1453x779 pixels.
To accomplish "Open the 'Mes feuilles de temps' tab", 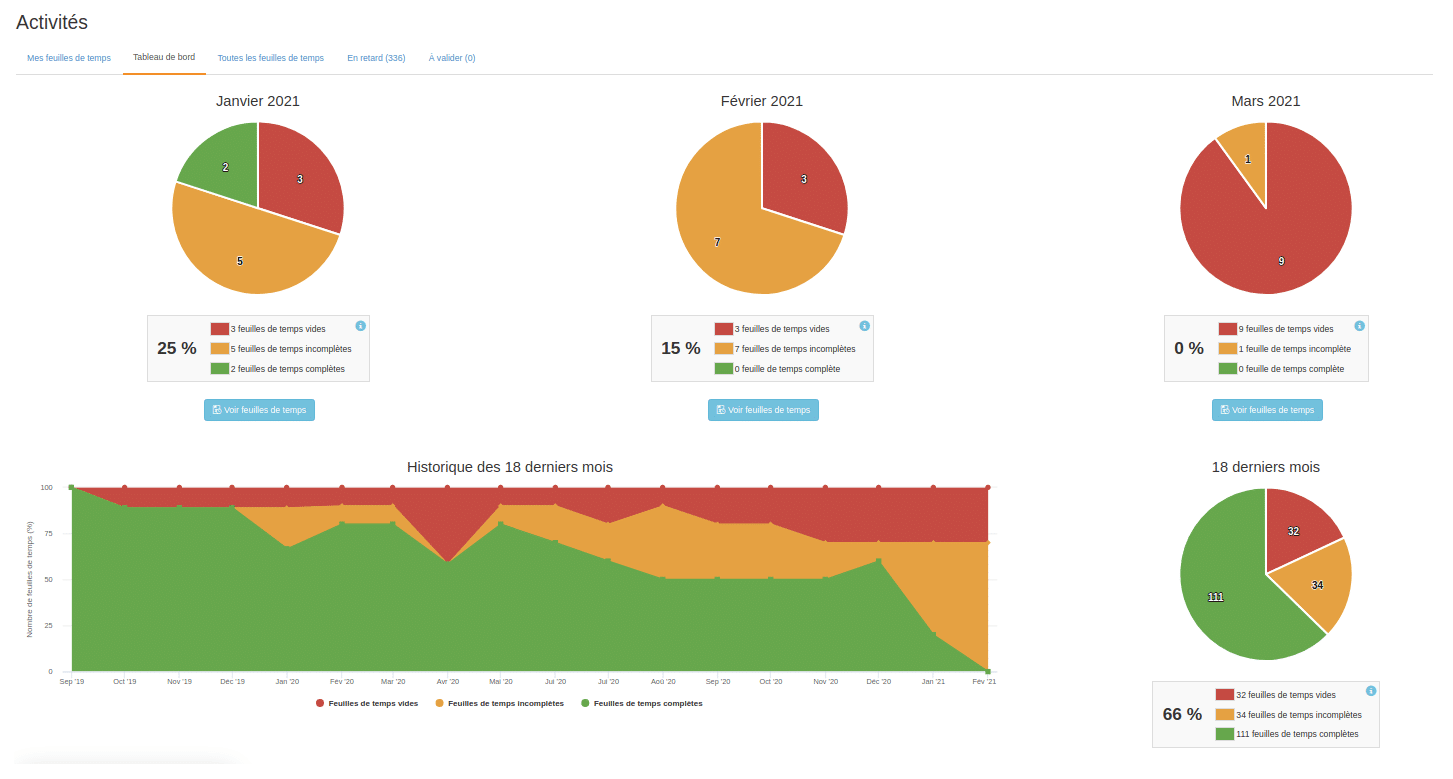I will pyautogui.click(x=69, y=58).
